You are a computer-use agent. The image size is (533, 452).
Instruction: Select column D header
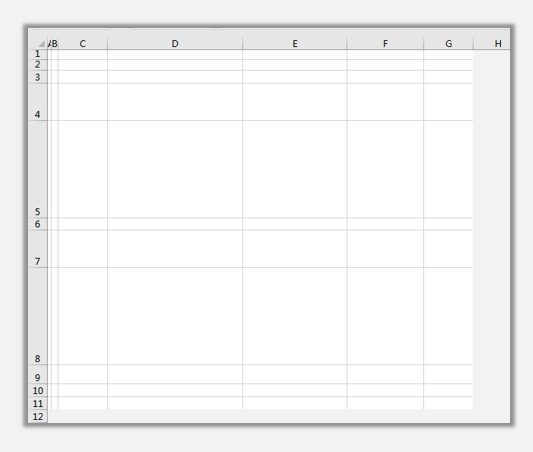point(175,44)
